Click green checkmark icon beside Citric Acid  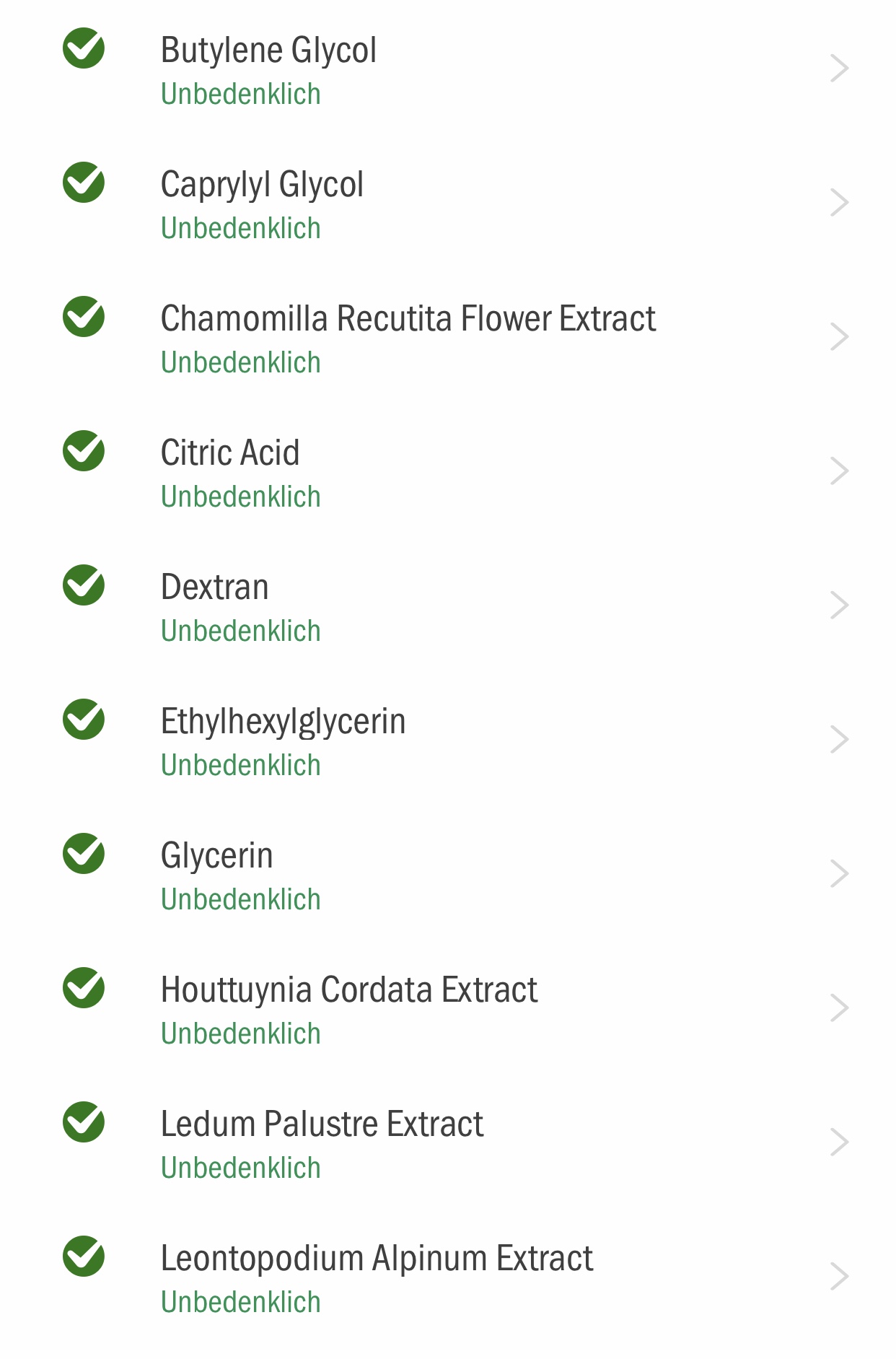[x=84, y=451]
